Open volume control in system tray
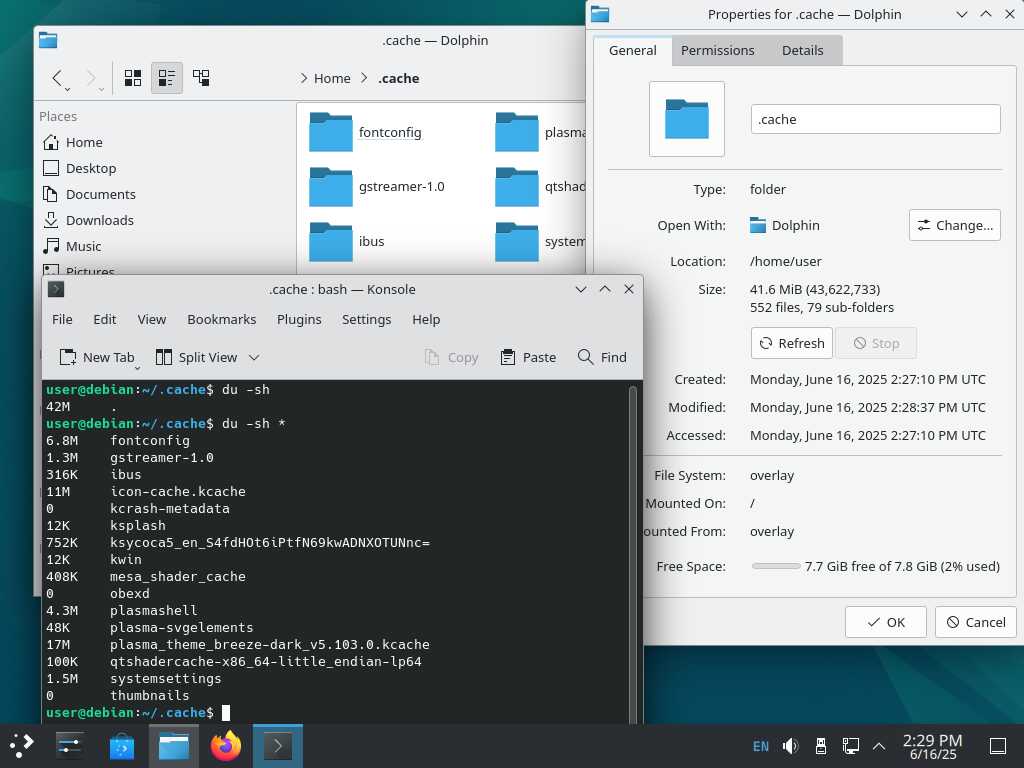Screen dimensions: 1024x768 point(790,746)
